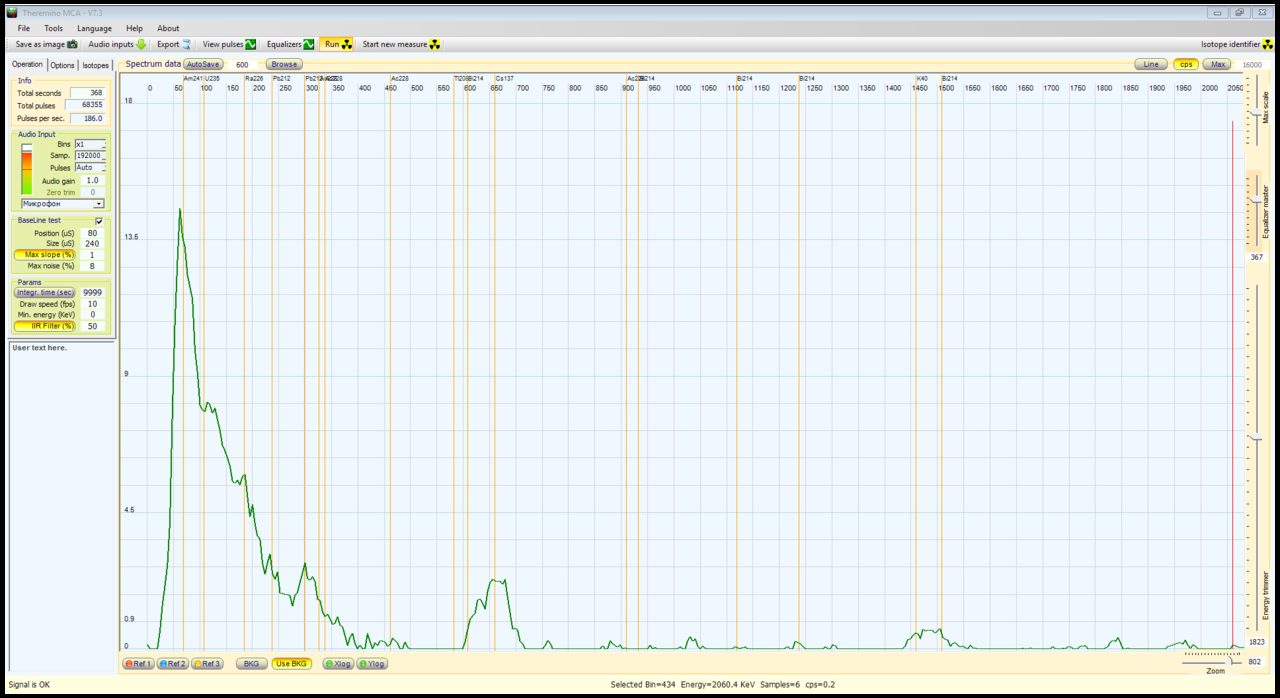Switch to the Isotopes tab
This screenshot has height=698, width=1280.
coord(96,65)
